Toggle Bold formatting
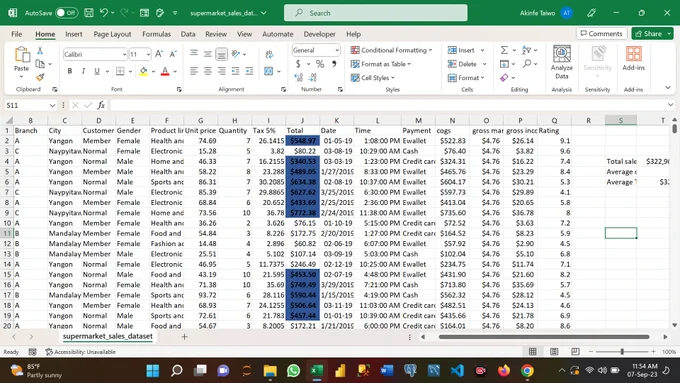680x383 pixels. click(69, 71)
